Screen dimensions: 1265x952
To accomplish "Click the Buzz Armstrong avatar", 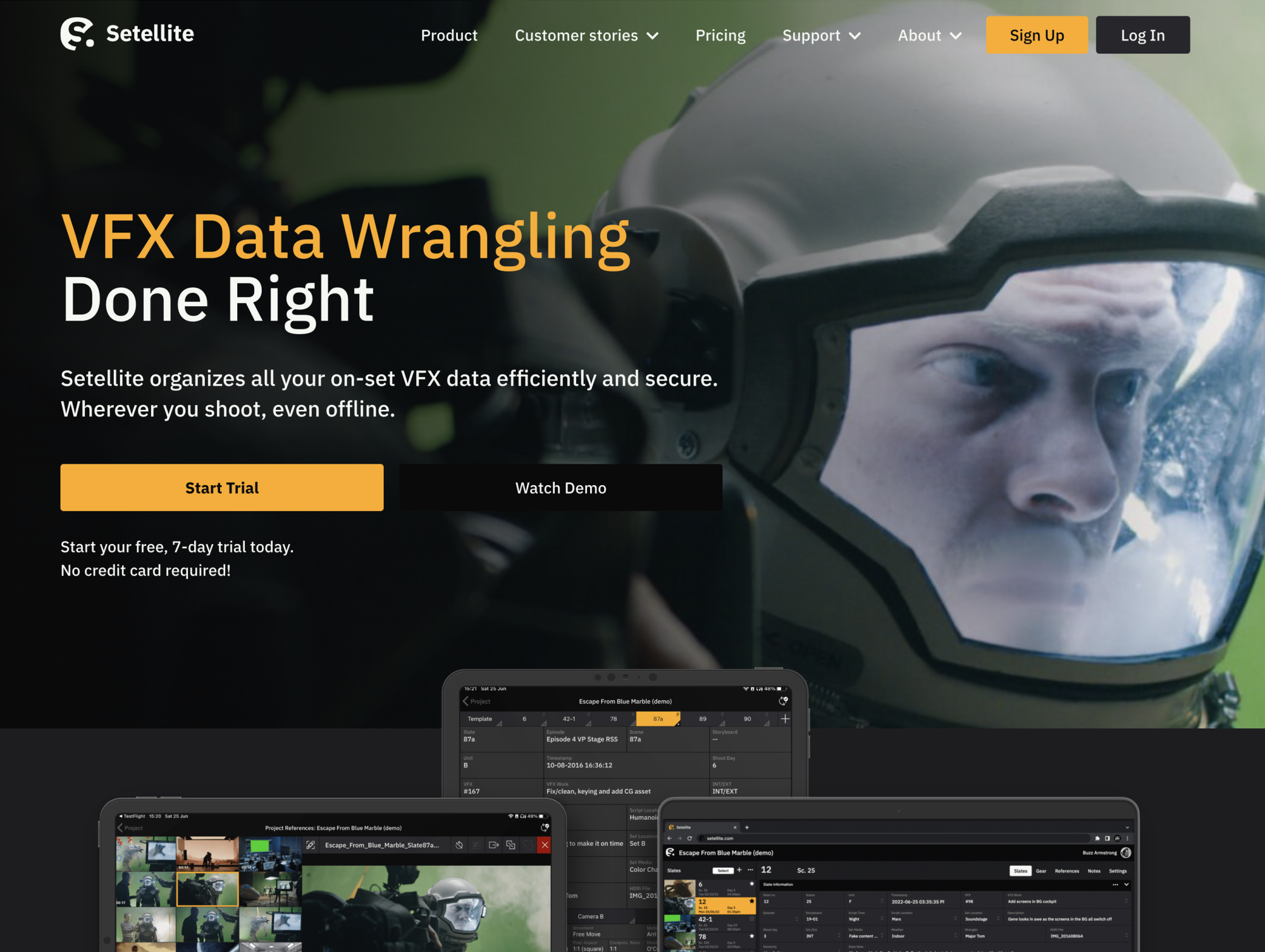I will [1126, 853].
